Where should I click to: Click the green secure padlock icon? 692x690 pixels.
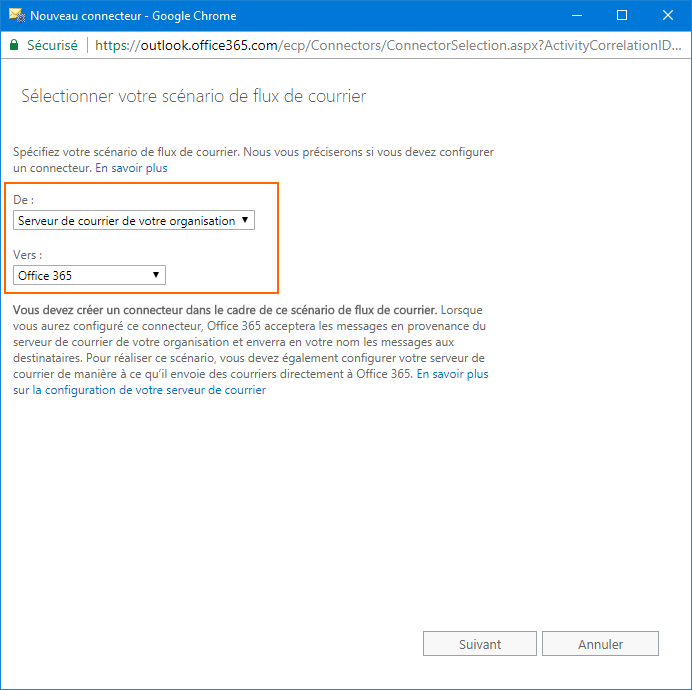click(14, 45)
